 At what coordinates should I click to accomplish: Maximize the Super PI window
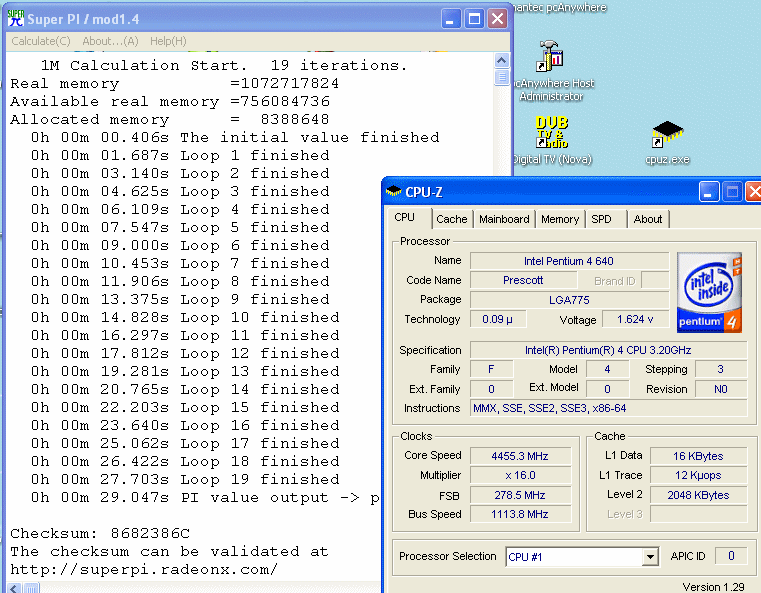pos(474,19)
